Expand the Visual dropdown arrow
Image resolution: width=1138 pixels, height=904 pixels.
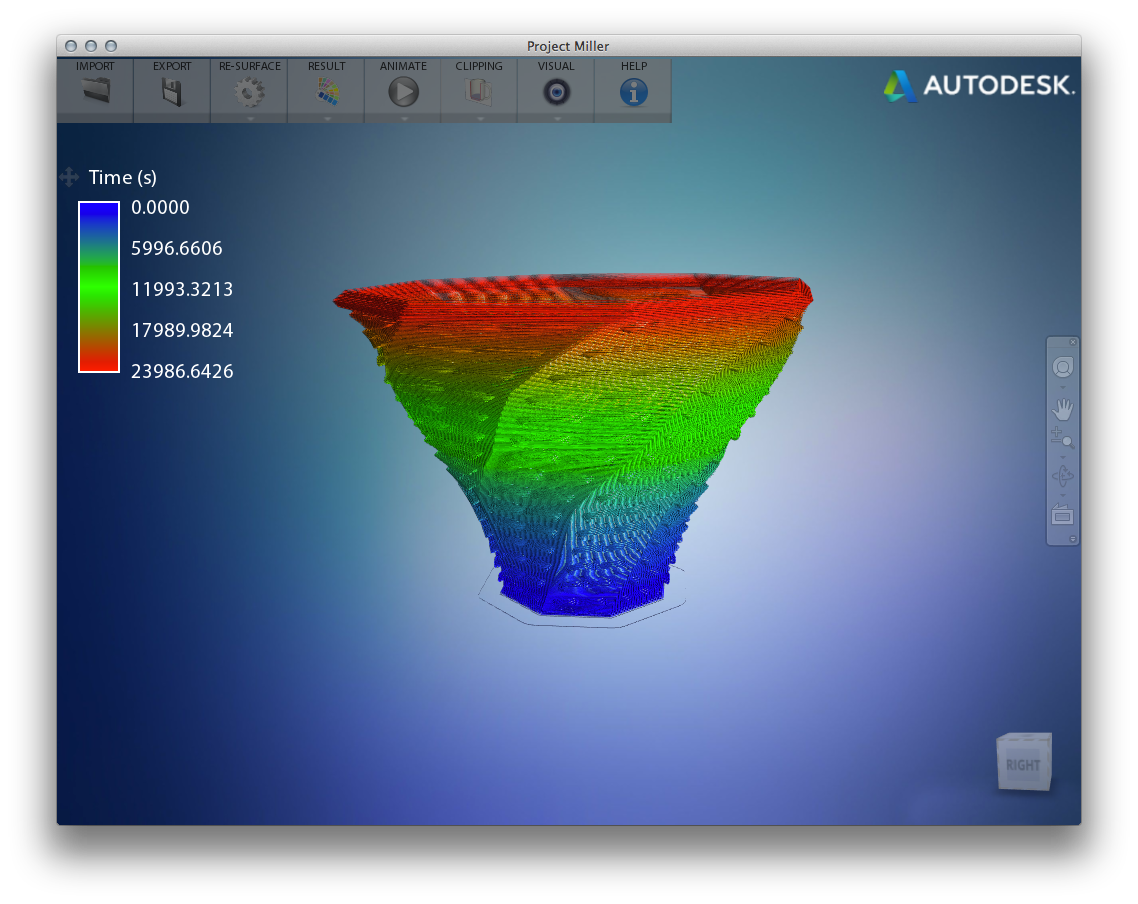[x=557, y=118]
